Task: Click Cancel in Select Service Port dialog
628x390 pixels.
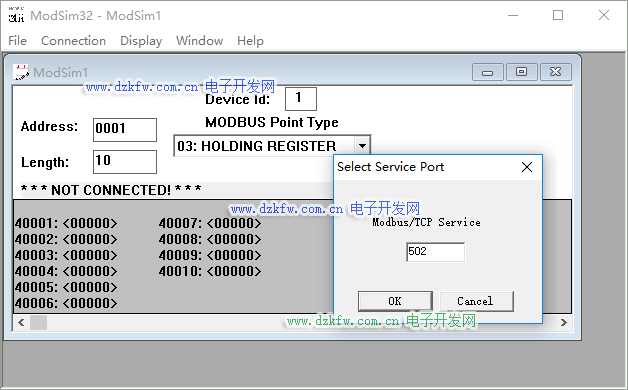Action: pos(476,301)
